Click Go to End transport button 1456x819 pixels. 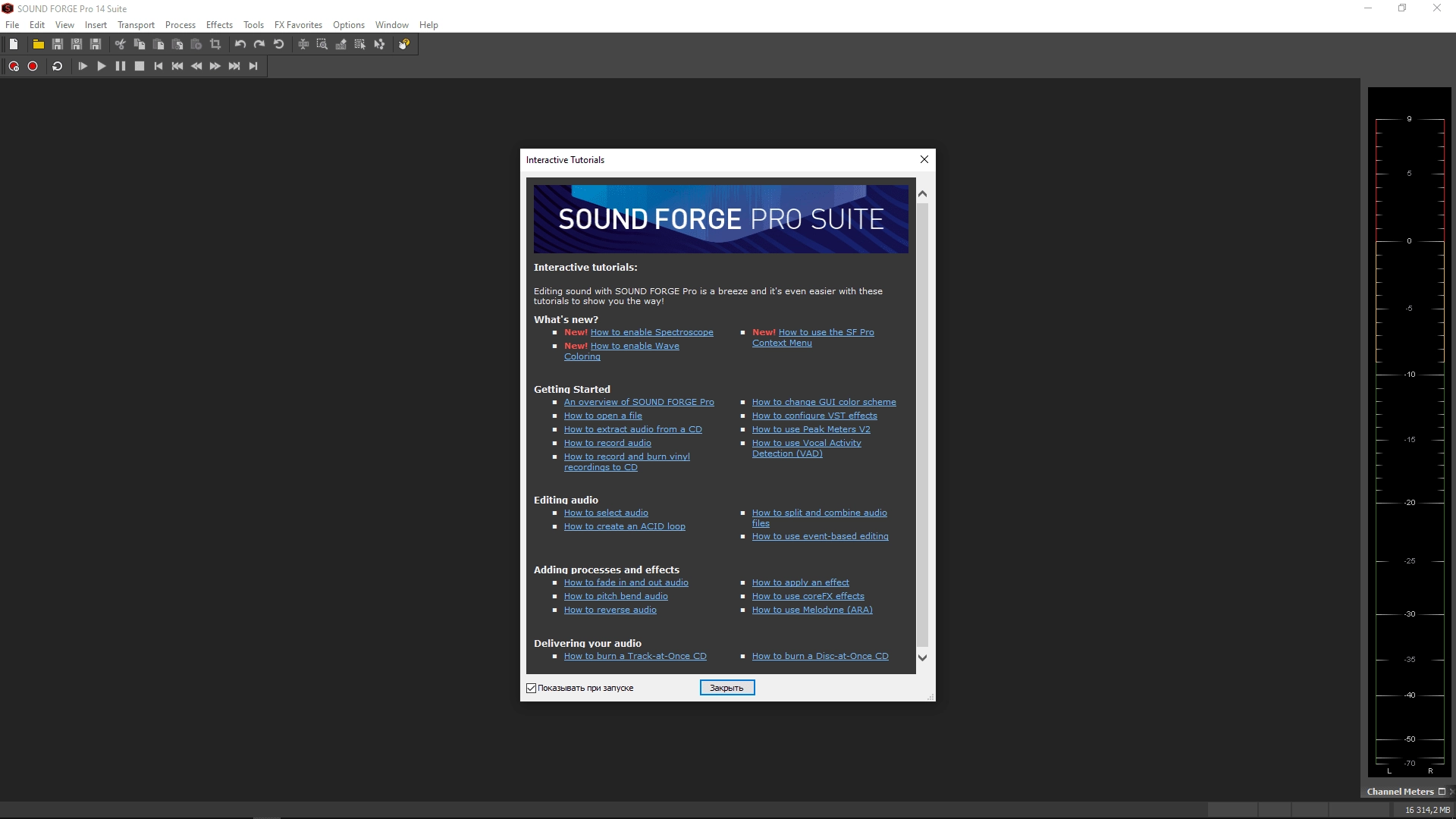(x=253, y=66)
